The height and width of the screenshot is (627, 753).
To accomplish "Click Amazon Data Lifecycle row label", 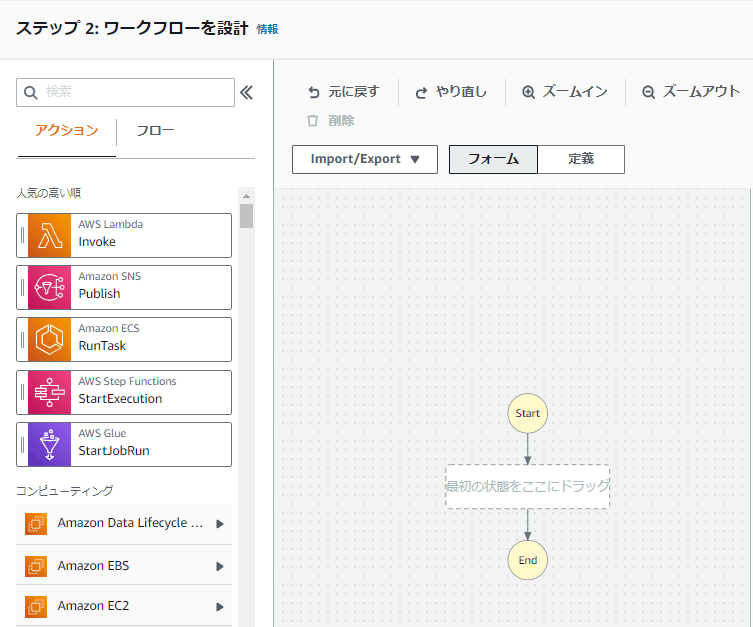I will click(x=130, y=523).
